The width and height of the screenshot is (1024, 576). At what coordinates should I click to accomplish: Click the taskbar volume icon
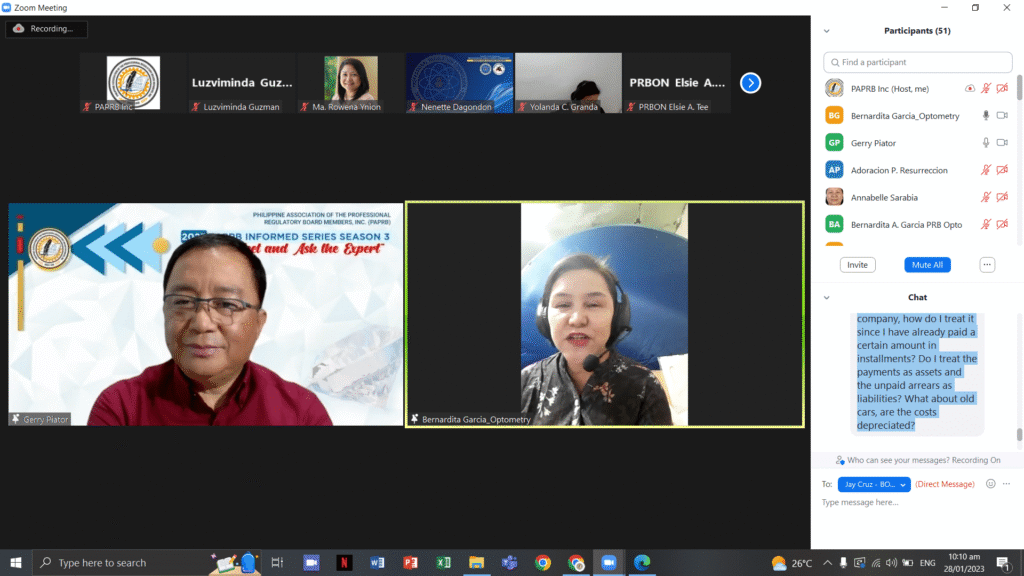pyautogui.click(x=891, y=563)
